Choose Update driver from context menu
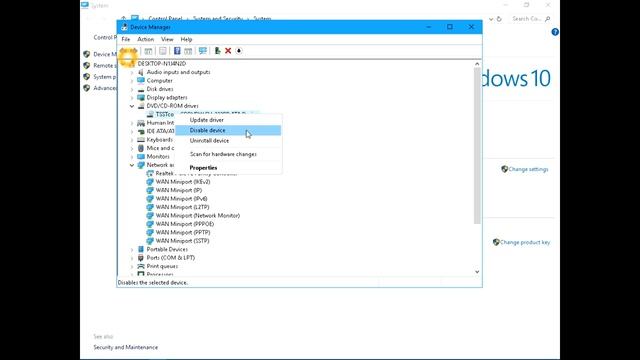The width and height of the screenshot is (640, 360). 228,120
